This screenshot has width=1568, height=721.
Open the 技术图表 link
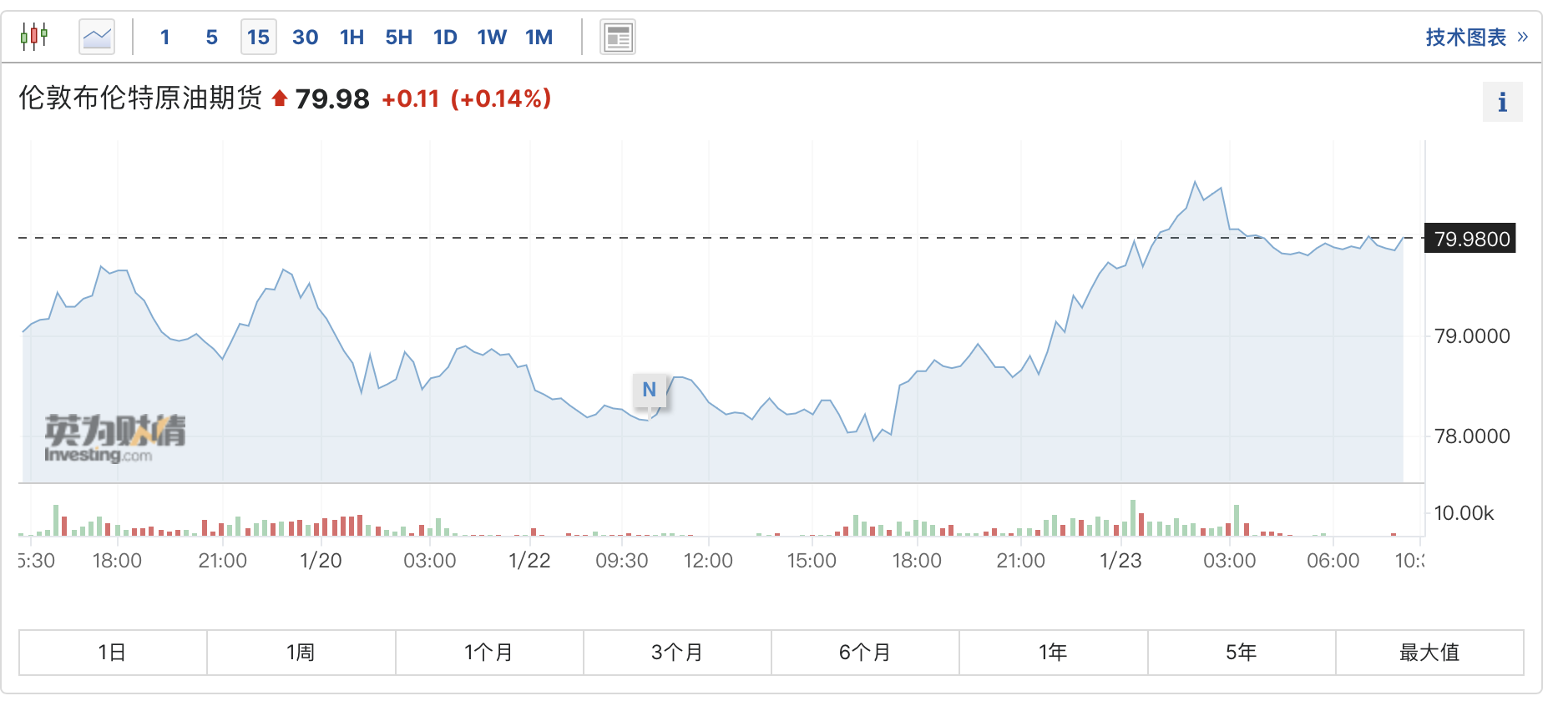[1465, 37]
